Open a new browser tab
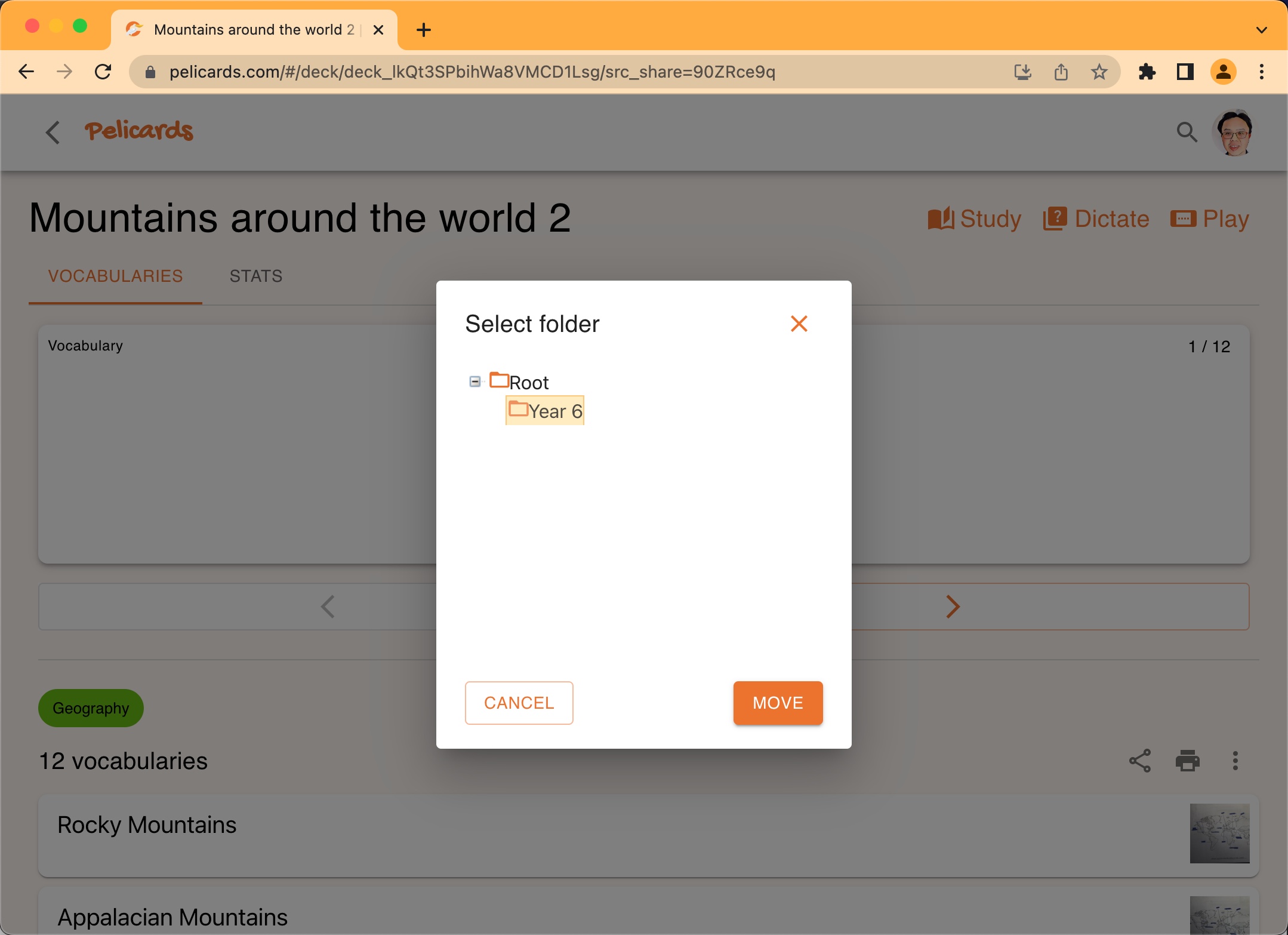Viewport: 1288px width, 935px height. (424, 30)
